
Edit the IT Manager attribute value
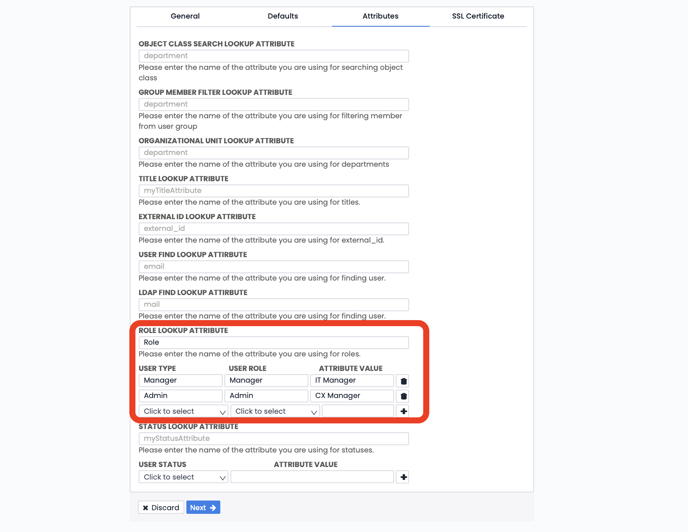[352, 381]
